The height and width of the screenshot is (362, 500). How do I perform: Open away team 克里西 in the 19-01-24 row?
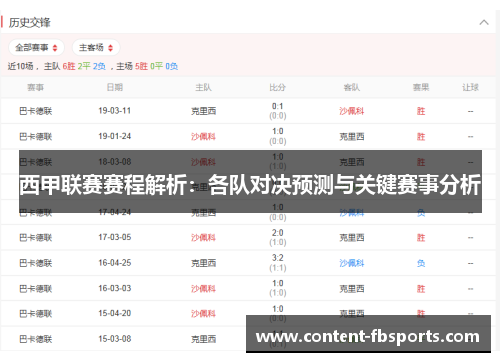tap(352, 137)
